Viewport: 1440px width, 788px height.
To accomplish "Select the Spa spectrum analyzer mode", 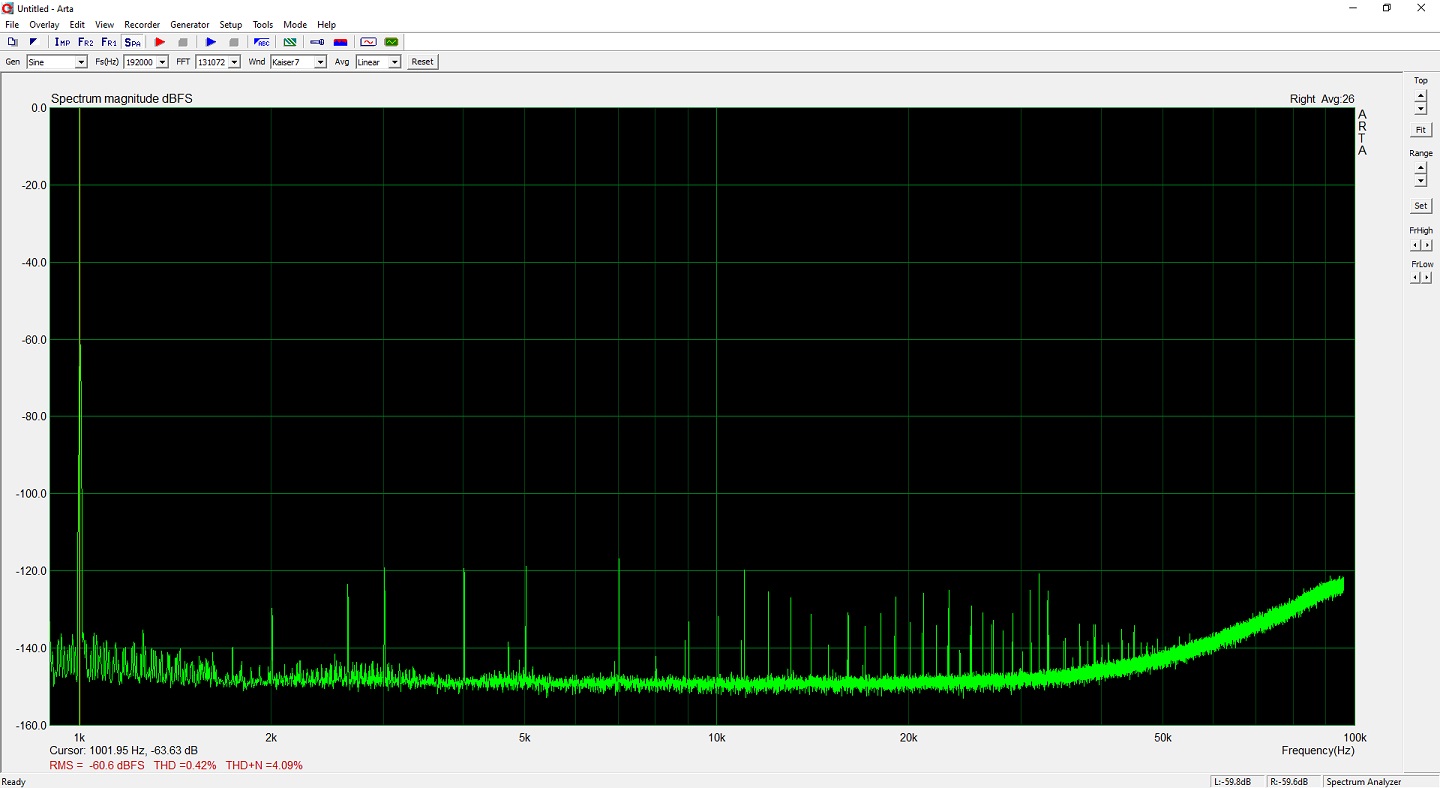I will (133, 42).
